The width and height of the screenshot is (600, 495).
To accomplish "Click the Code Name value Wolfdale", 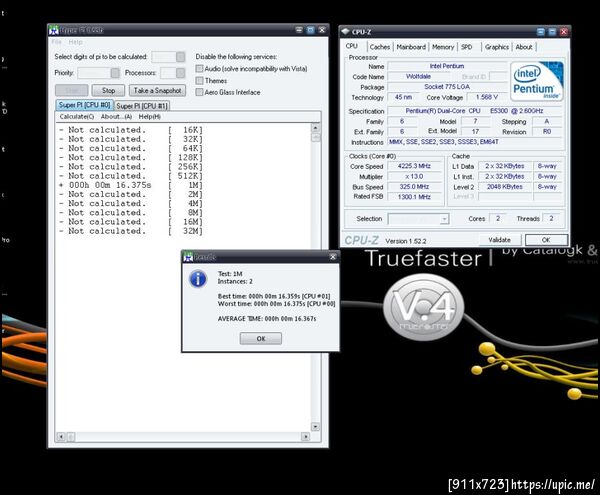I will tap(418, 77).
